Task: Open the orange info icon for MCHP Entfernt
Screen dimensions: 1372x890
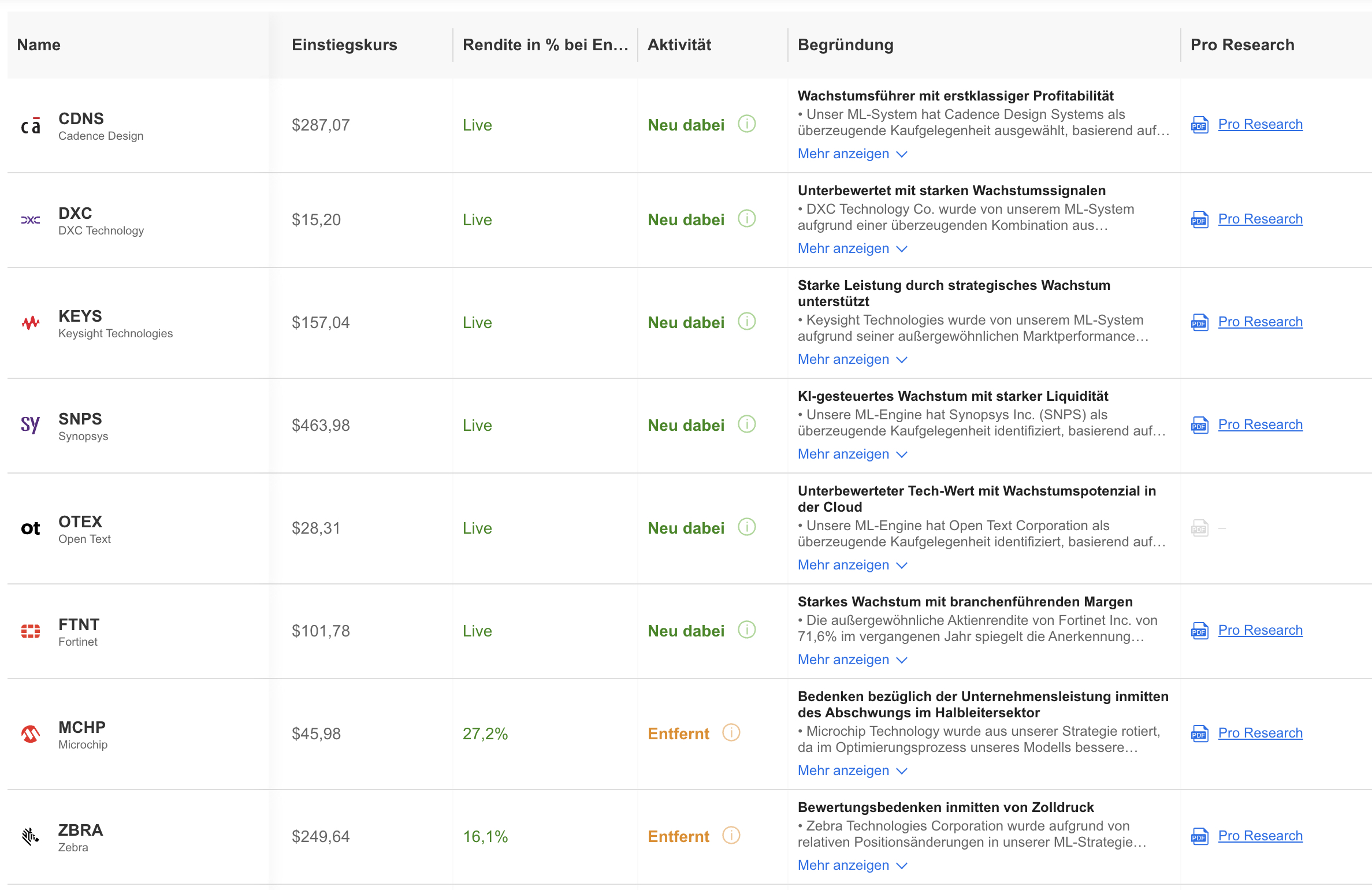Action: click(731, 733)
